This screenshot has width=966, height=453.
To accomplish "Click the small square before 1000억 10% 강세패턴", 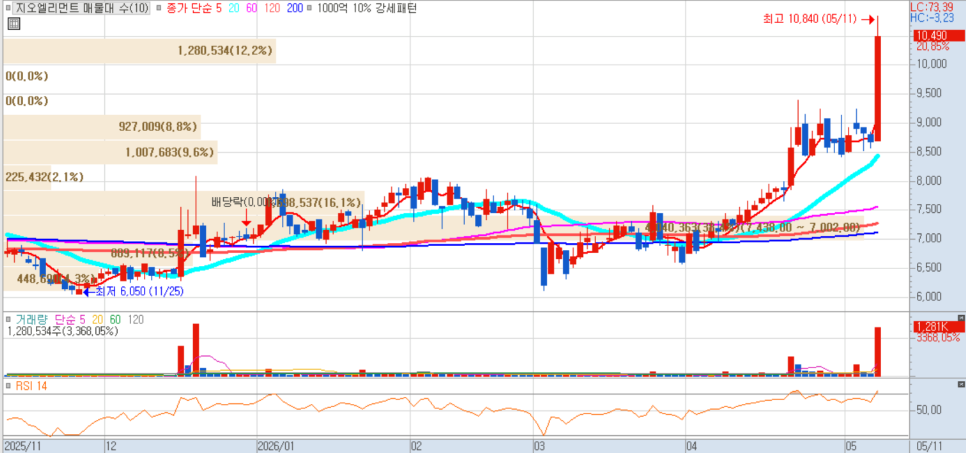I will point(309,9).
